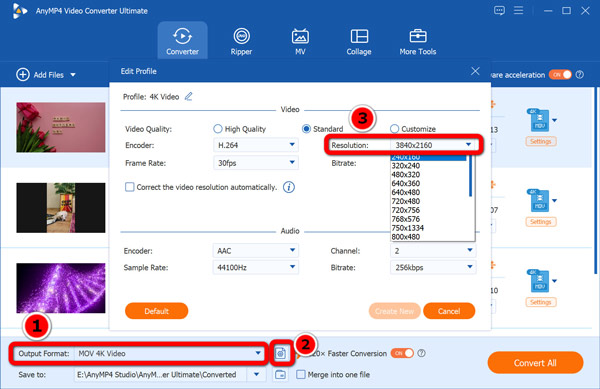Switch to the Collage tab

pos(359,41)
